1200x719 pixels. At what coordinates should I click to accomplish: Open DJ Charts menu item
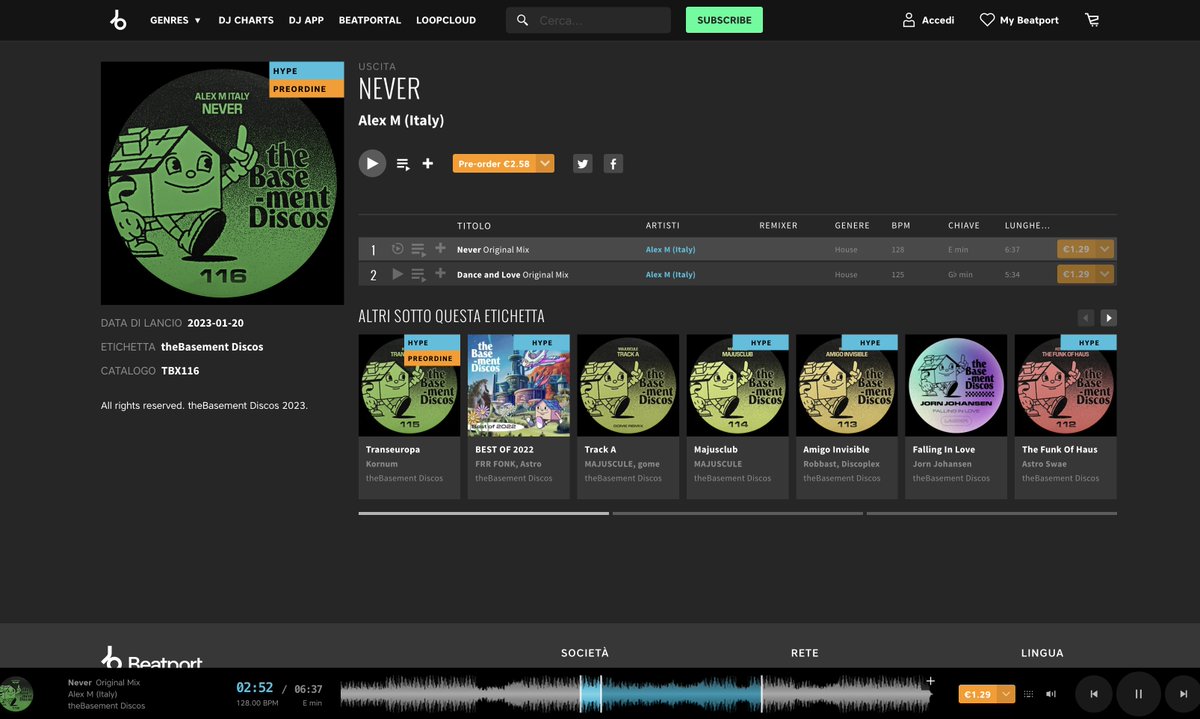(246, 20)
